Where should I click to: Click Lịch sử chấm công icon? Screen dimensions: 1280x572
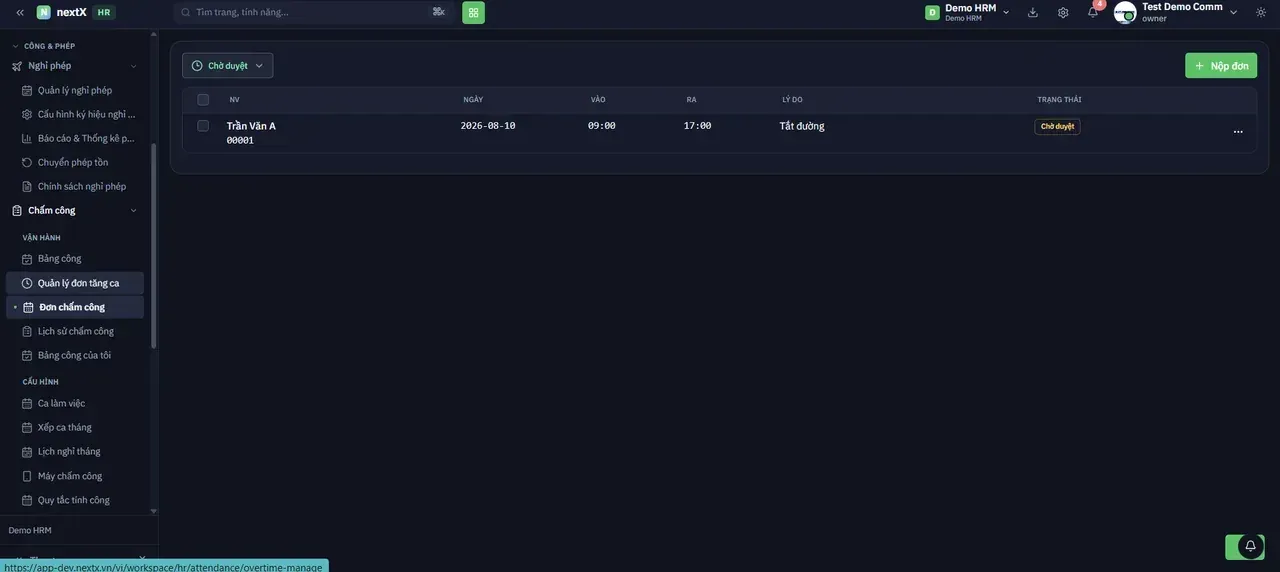pyautogui.click(x=27, y=331)
